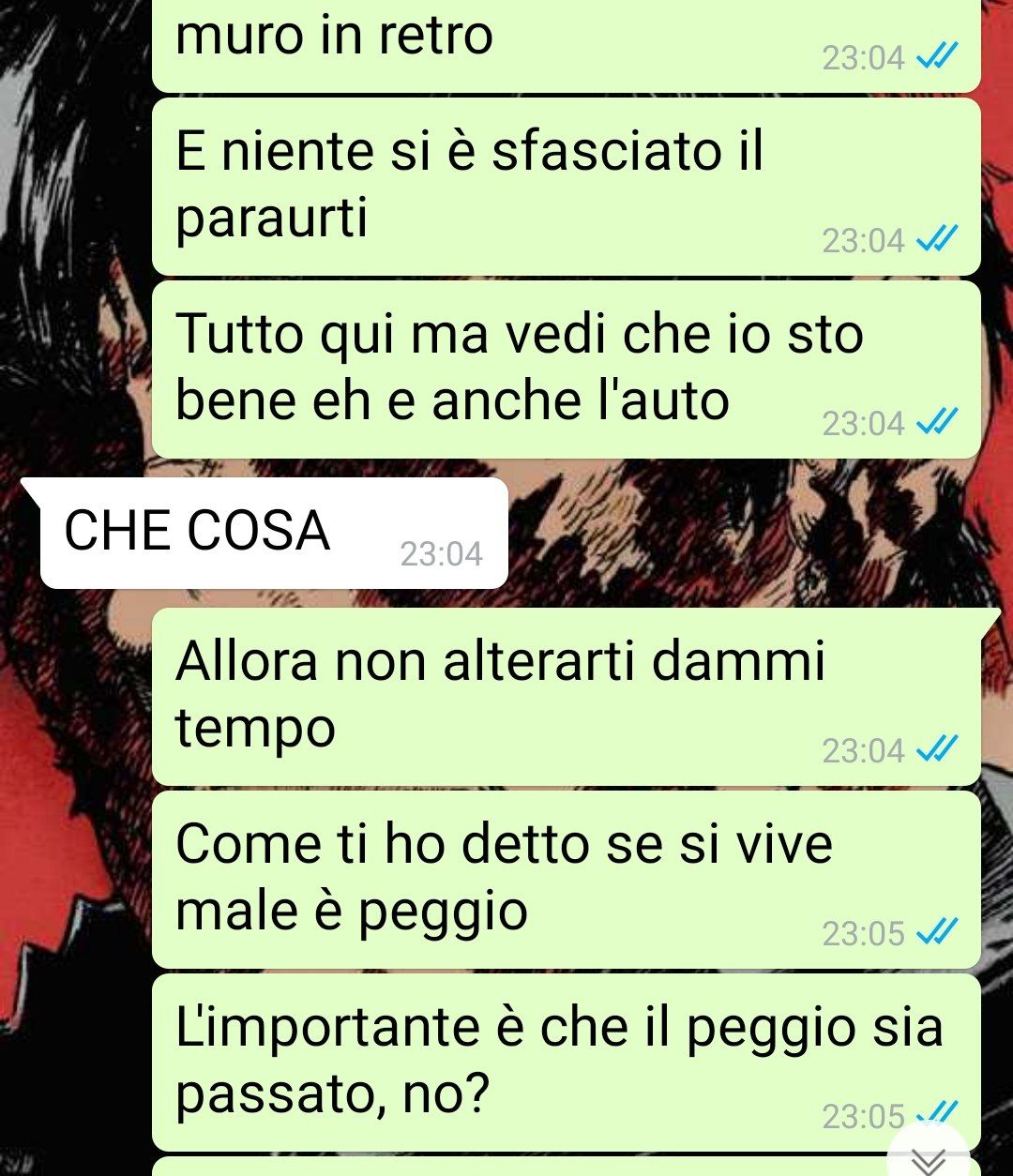Tap the 'Tutto qui ma vedi che io sto bene' message
The image size is (1013, 1176).
(x=566, y=369)
